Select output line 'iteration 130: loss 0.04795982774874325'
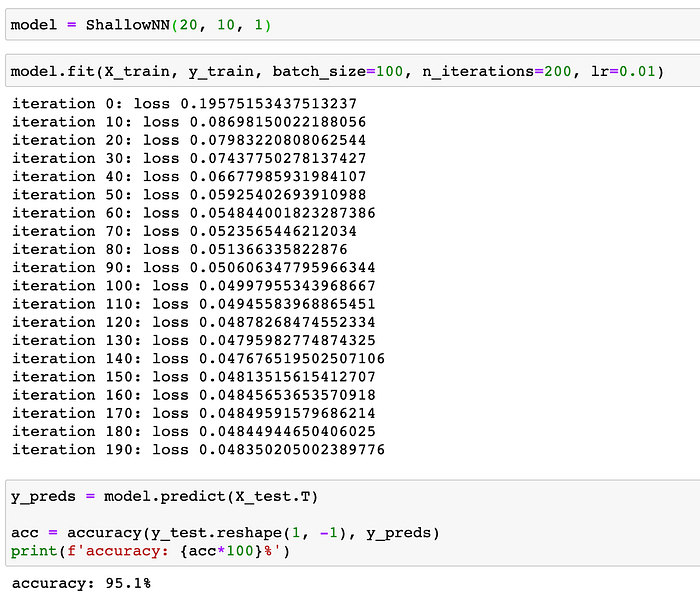The width and height of the screenshot is (700, 604). point(194,341)
